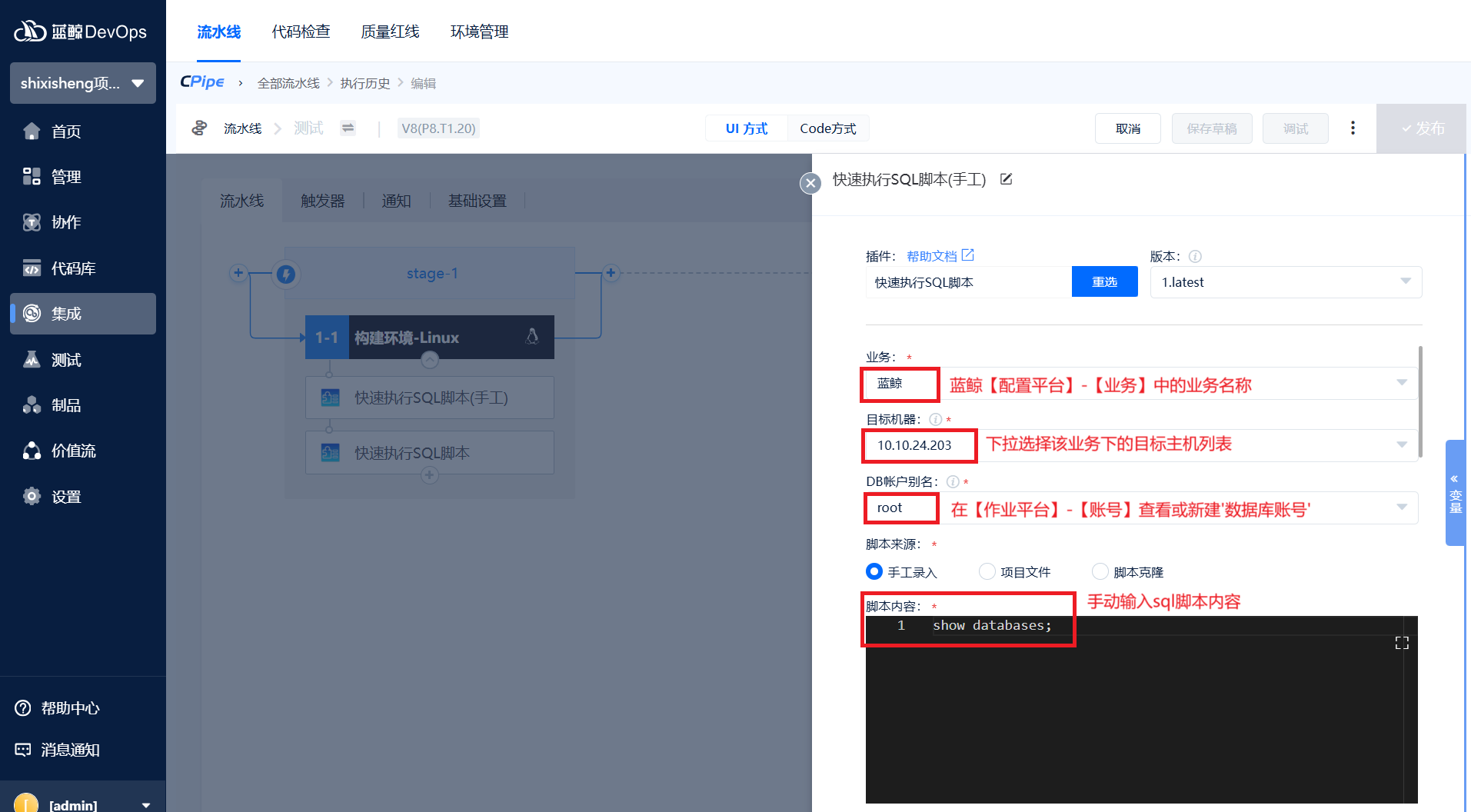Click the edit pencil icon beside plugin title
Viewport: 1471px width, 812px height.
point(1006,179)
